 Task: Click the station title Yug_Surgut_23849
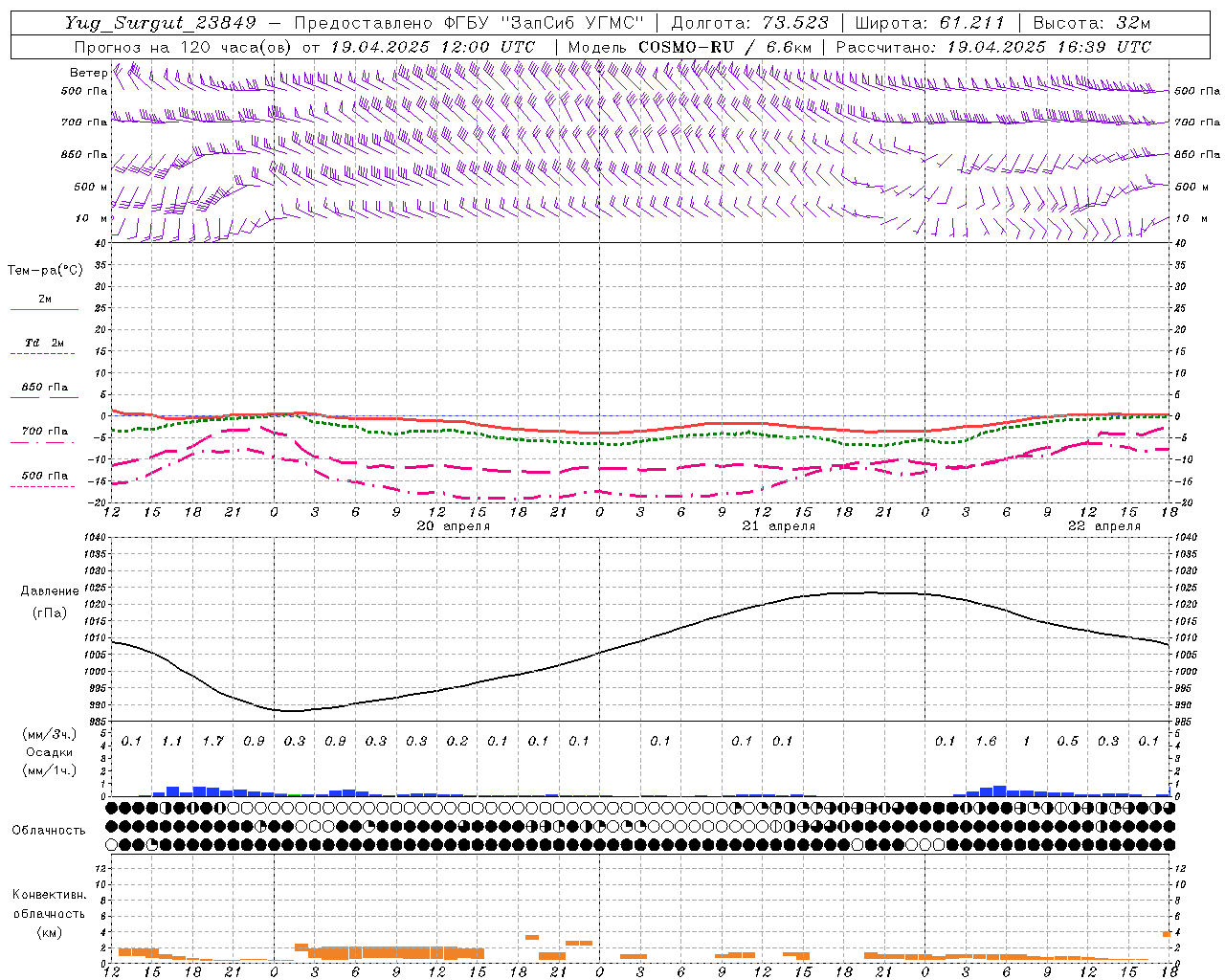[161, 23]
